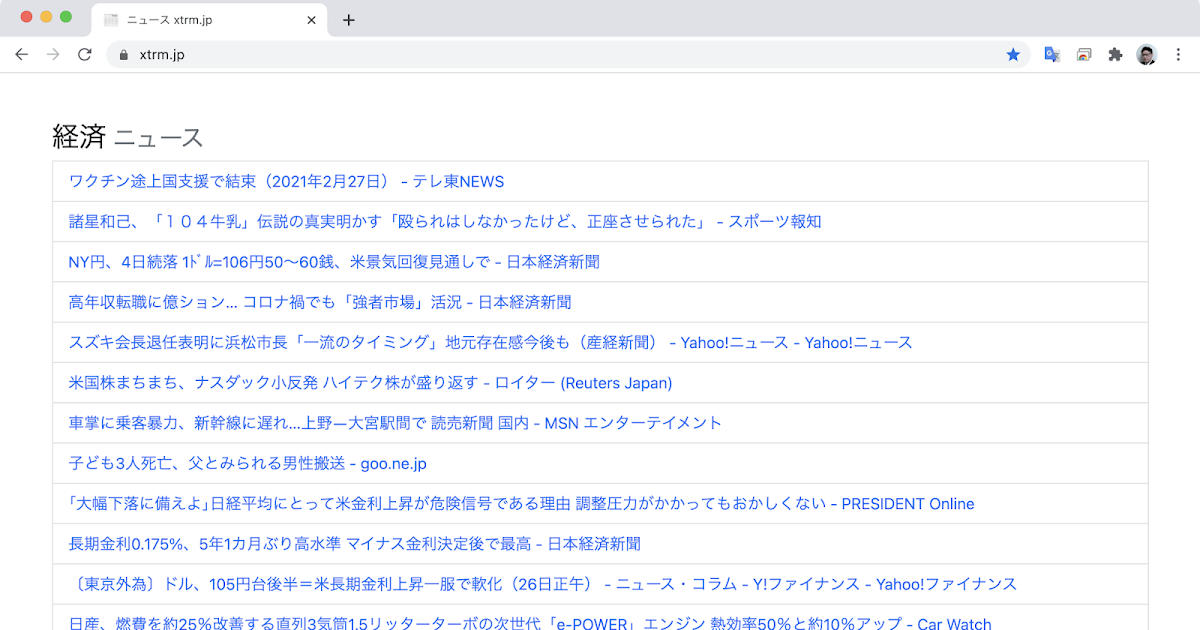This screenshot has width=1200, height=630.
Task: Click the macOS green fullscreen button
Action: (66, 17)
